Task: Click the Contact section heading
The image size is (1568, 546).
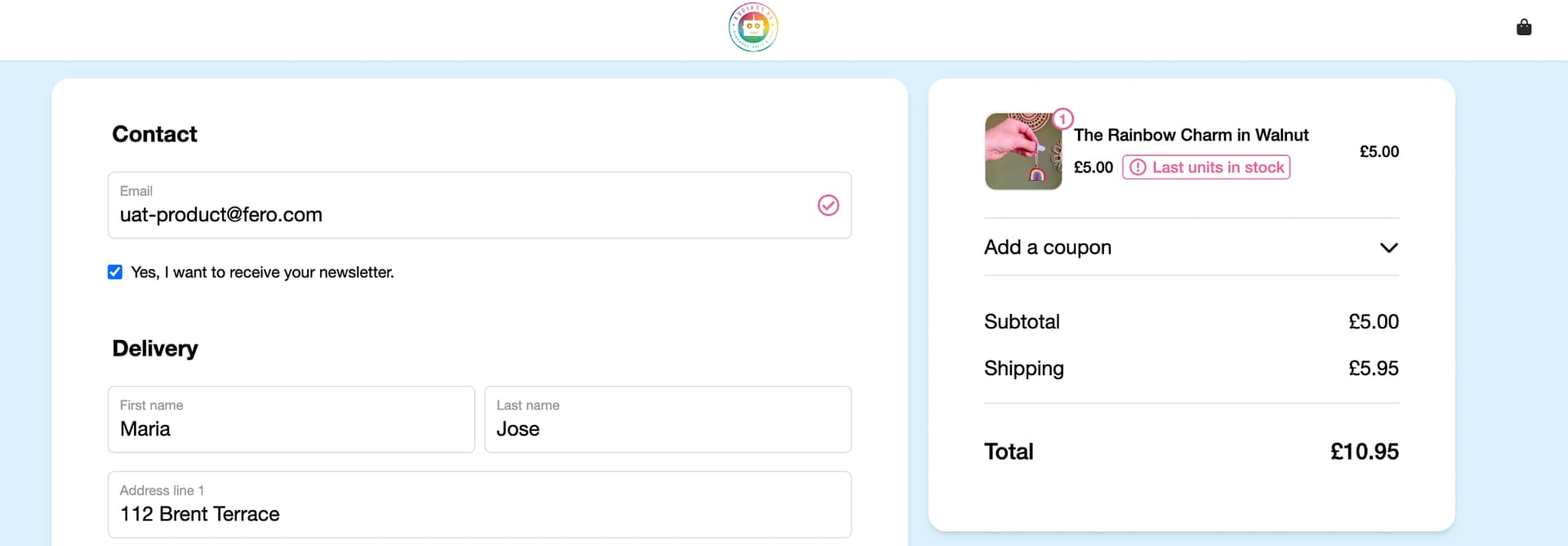Action: coord(154,134)
